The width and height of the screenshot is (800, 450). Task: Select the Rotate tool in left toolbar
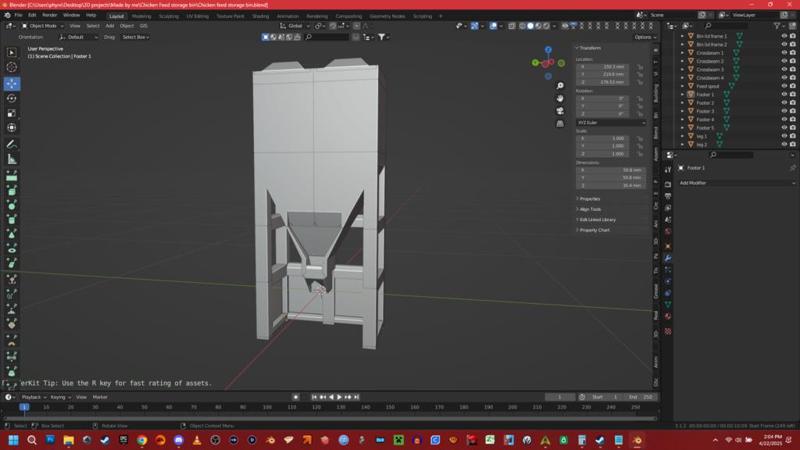[11, 98]
